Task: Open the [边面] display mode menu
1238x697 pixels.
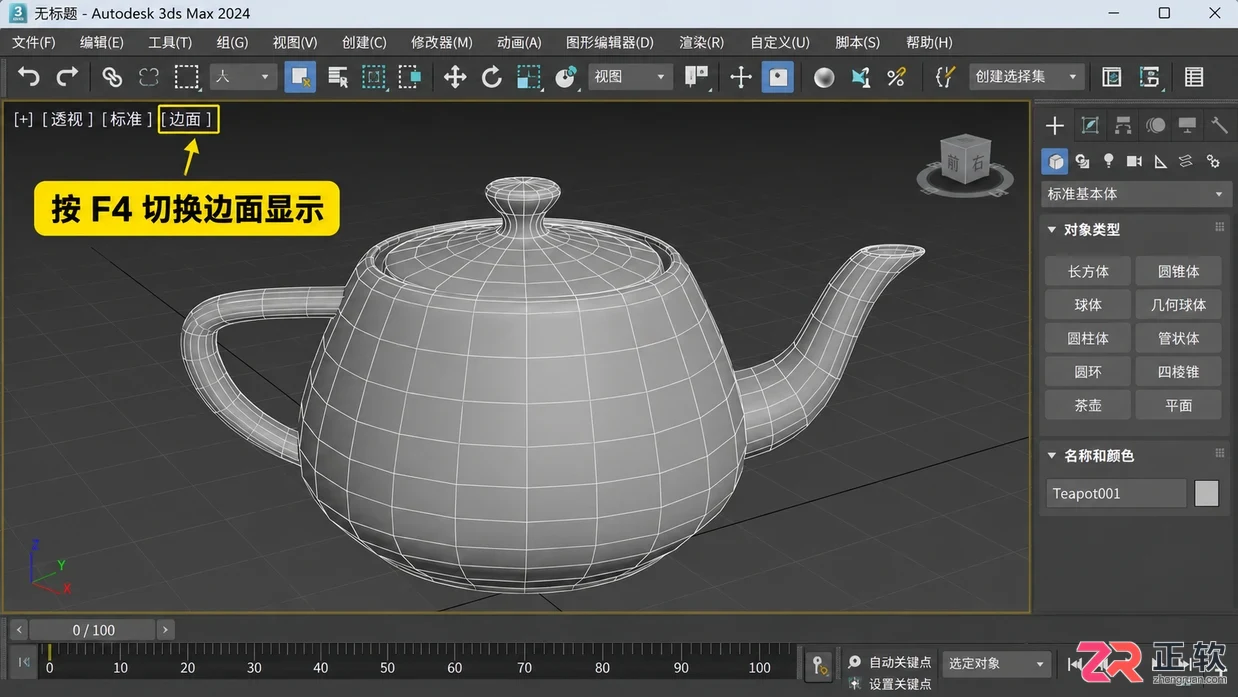Action: coord(187,119)
